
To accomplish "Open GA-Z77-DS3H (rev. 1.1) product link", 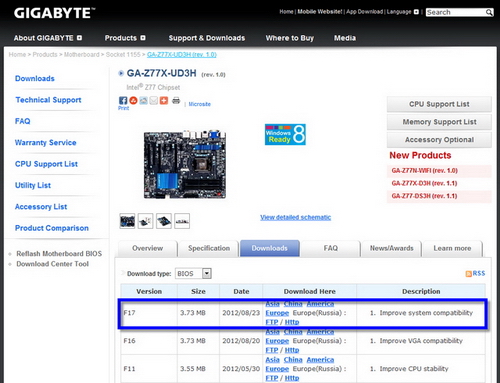I will coord(424,196).
